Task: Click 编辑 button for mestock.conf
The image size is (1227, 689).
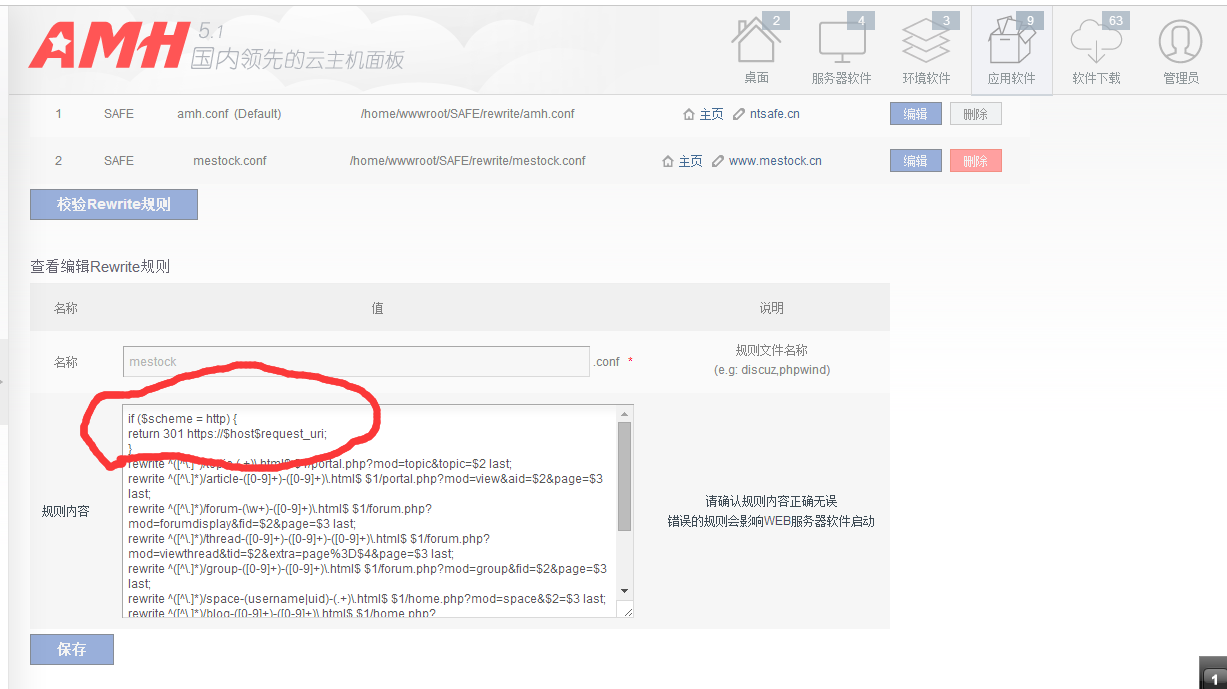Action: [915, 161]
